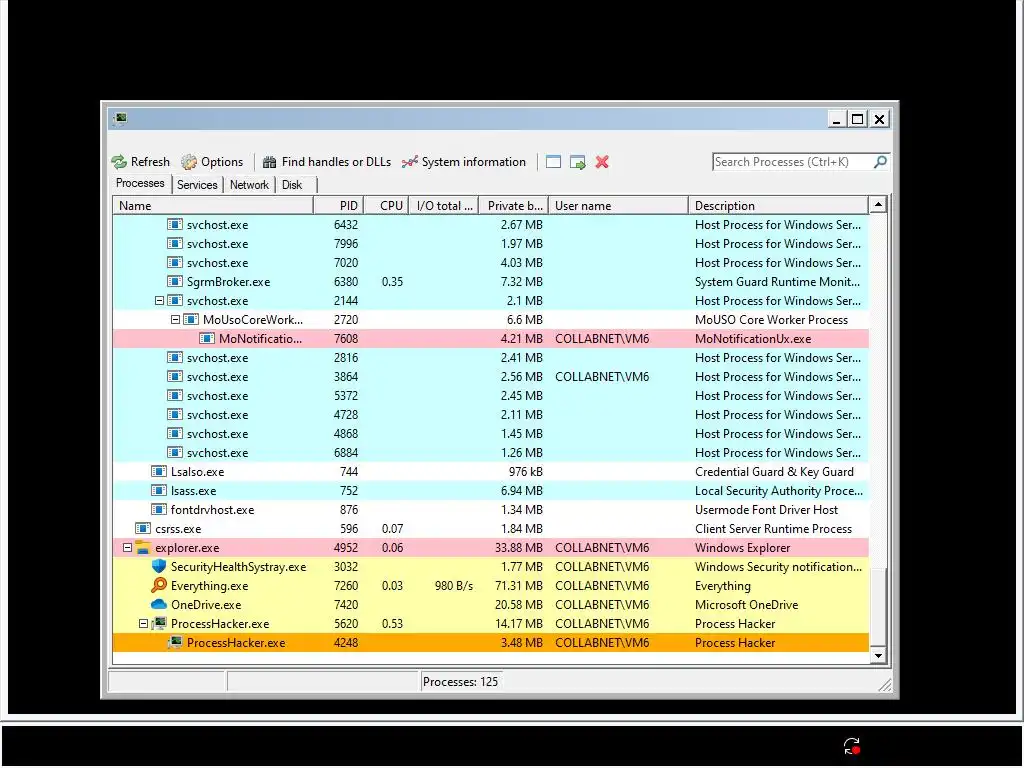Click the svchost.exe 5372 process icon
Screen dimensions: 1024x768
coord(174,396)
